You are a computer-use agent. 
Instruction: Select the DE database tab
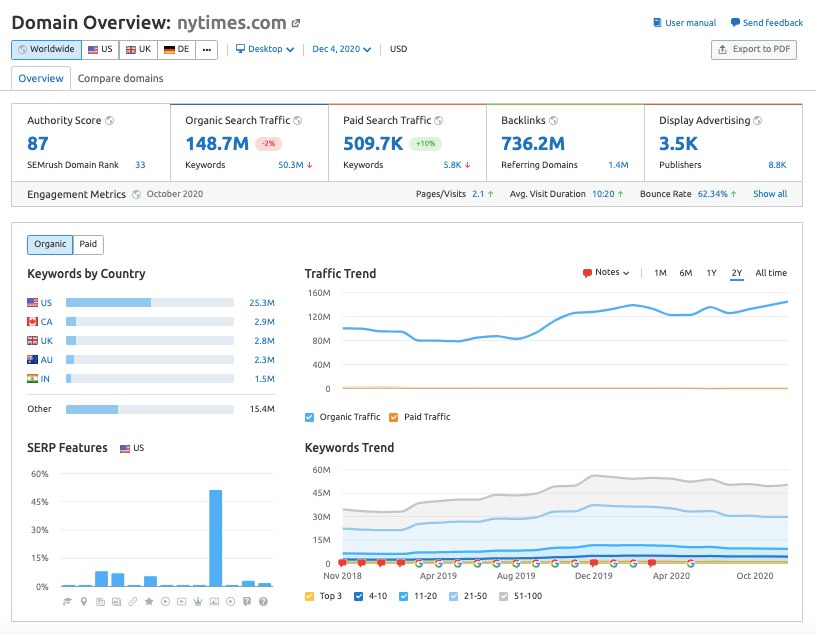(176, 50)
